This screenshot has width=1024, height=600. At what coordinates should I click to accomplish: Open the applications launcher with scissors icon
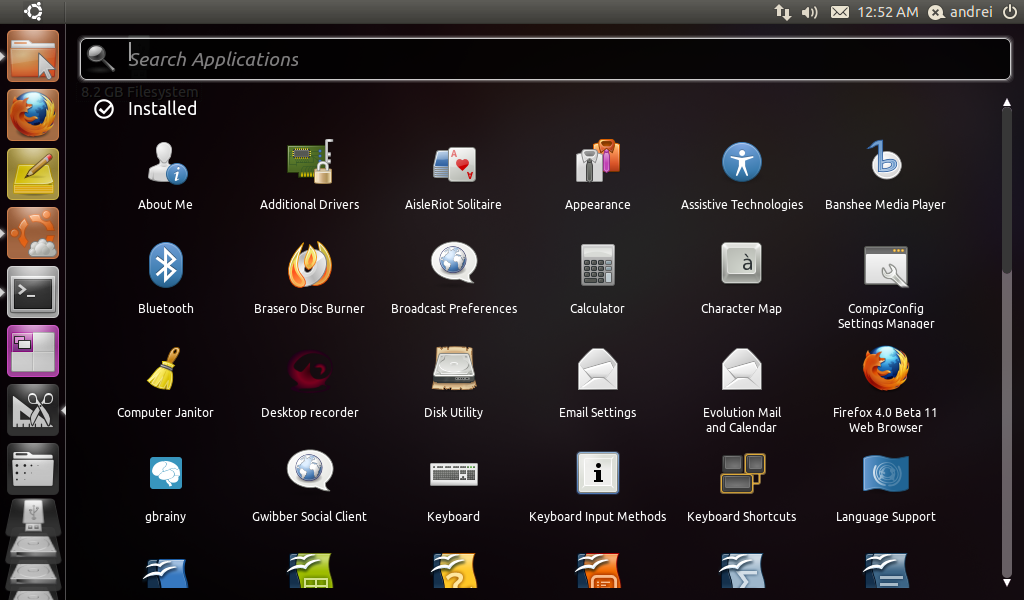click(x=33, y=410)
